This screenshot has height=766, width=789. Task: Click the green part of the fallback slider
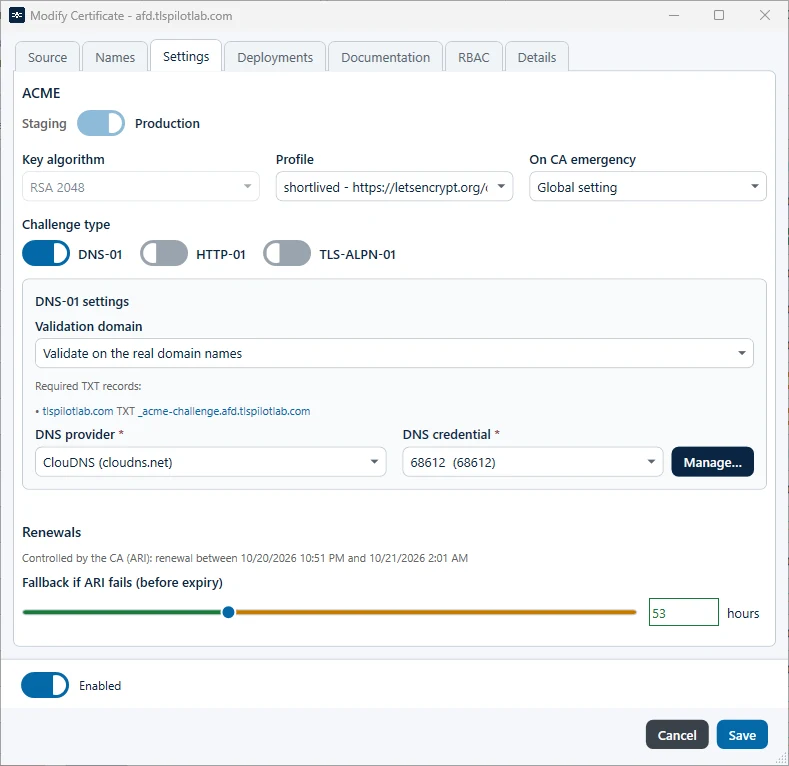click(122, 612)
